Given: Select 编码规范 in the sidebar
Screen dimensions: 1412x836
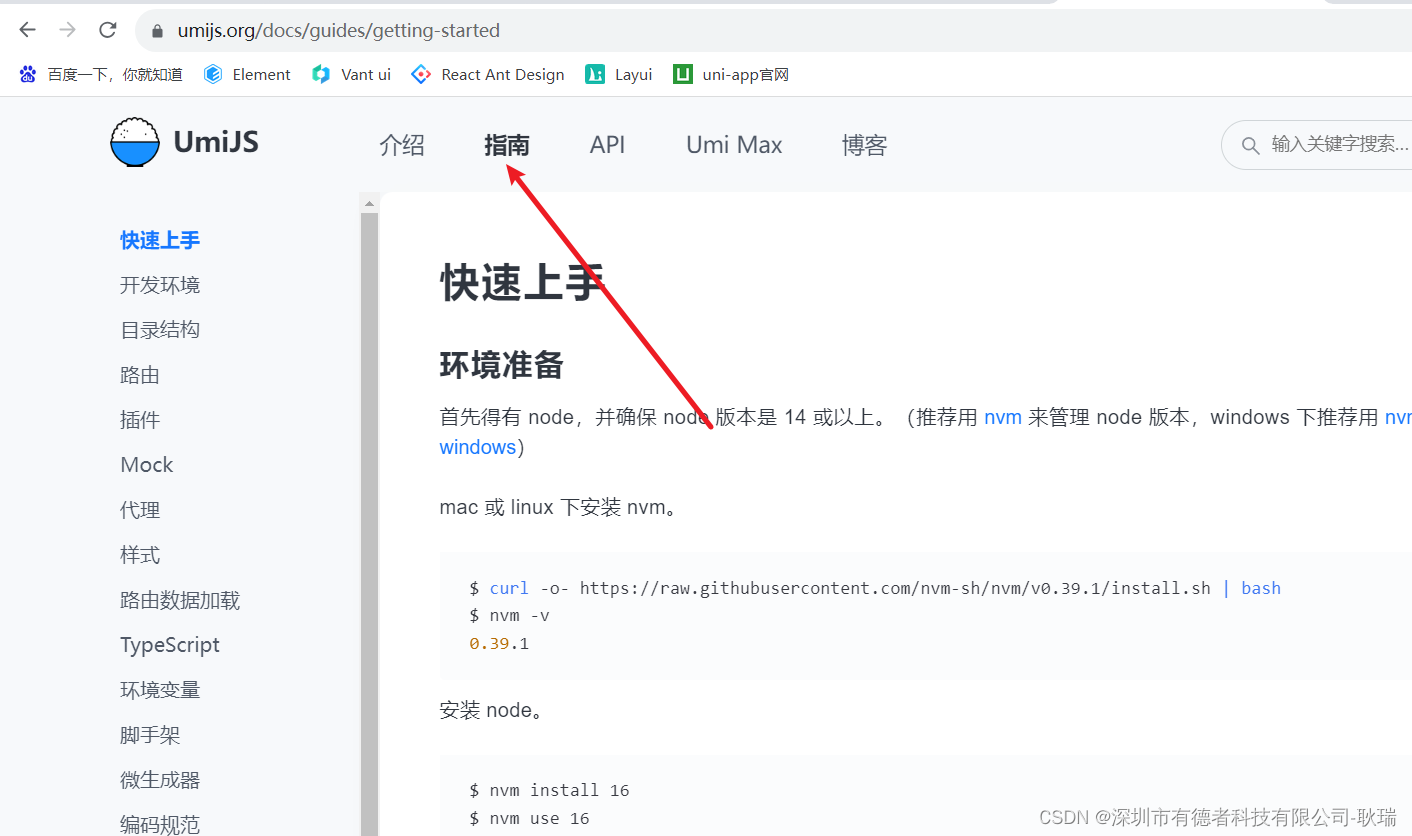Looking at the screenshot, I should click(x=160, y=824).
